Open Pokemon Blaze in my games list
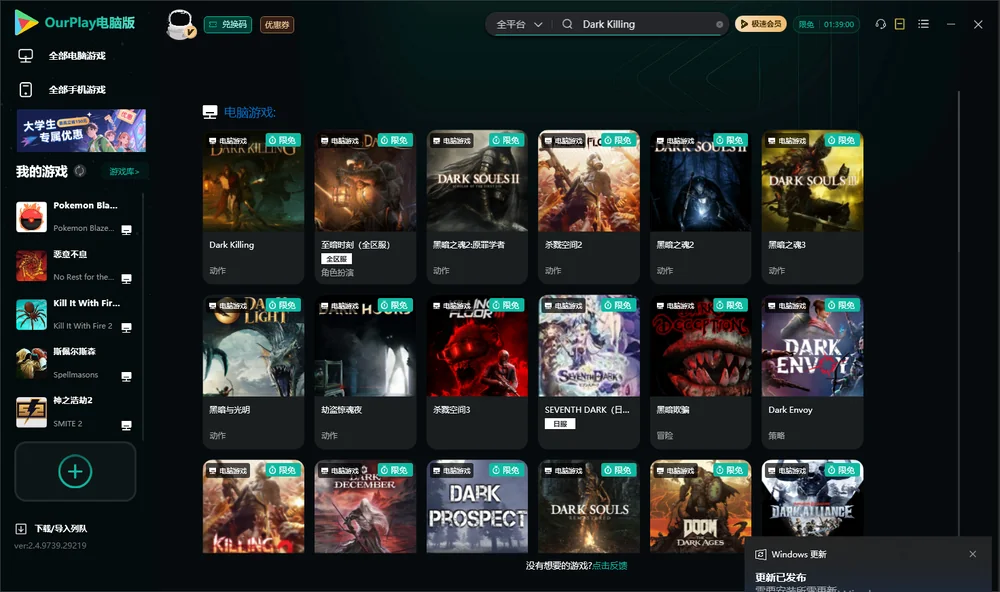 75,217
